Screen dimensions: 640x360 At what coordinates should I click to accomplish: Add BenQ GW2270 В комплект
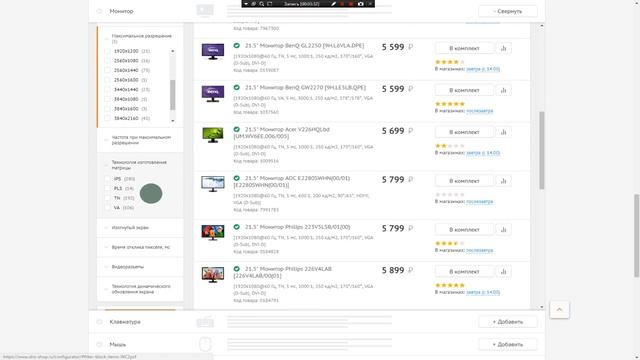click(x=464, y=90)
